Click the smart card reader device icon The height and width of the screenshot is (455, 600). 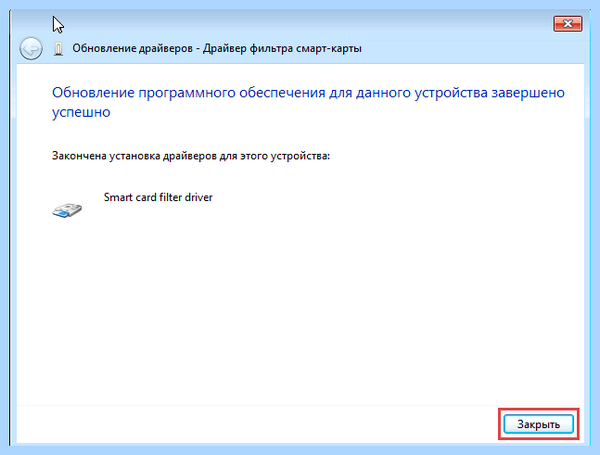(67, 210)
